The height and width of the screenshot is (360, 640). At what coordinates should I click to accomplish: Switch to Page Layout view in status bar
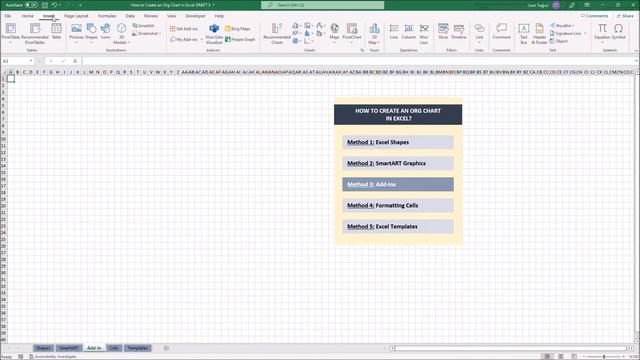[561, 356]
